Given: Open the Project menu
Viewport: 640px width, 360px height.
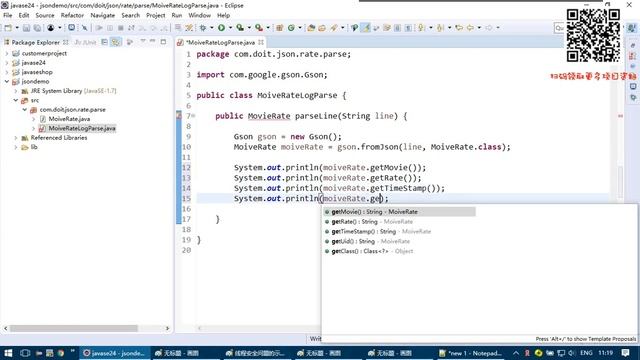Looking at the screenshot, I should pyautogui.click(x=156, y=15).
